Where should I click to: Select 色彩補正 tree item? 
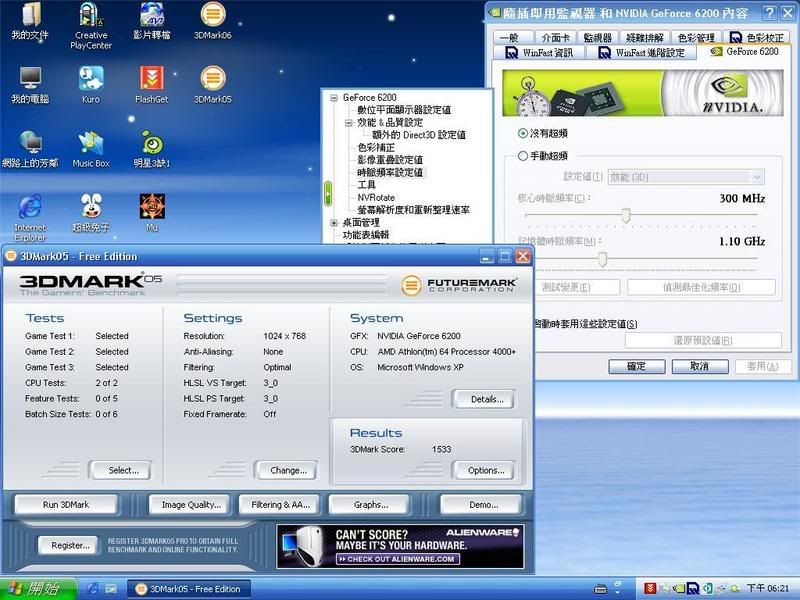(376, 147)
